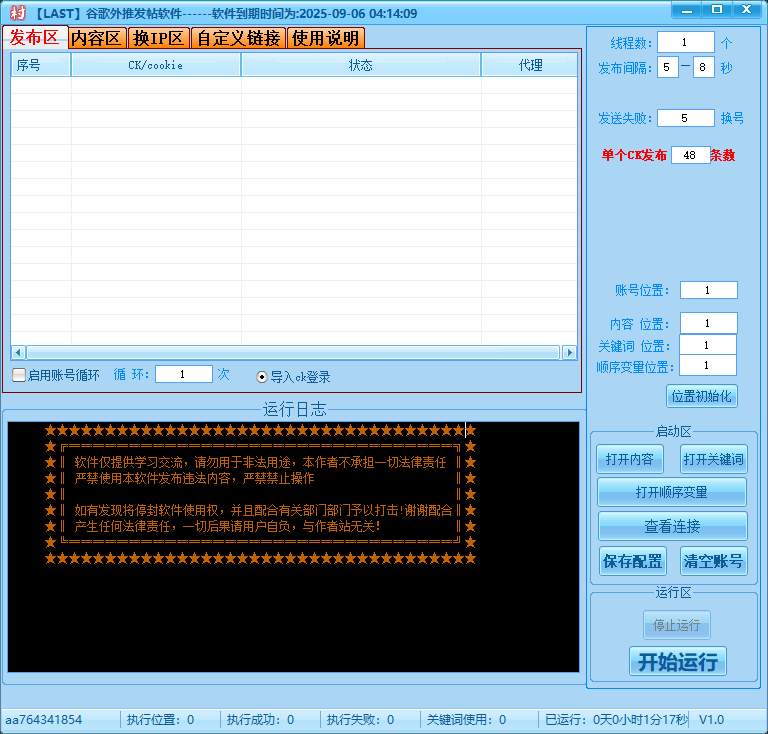768x734 pixels.
Task: Click inside the 运行日志 log text area
Action: [293, 547]
